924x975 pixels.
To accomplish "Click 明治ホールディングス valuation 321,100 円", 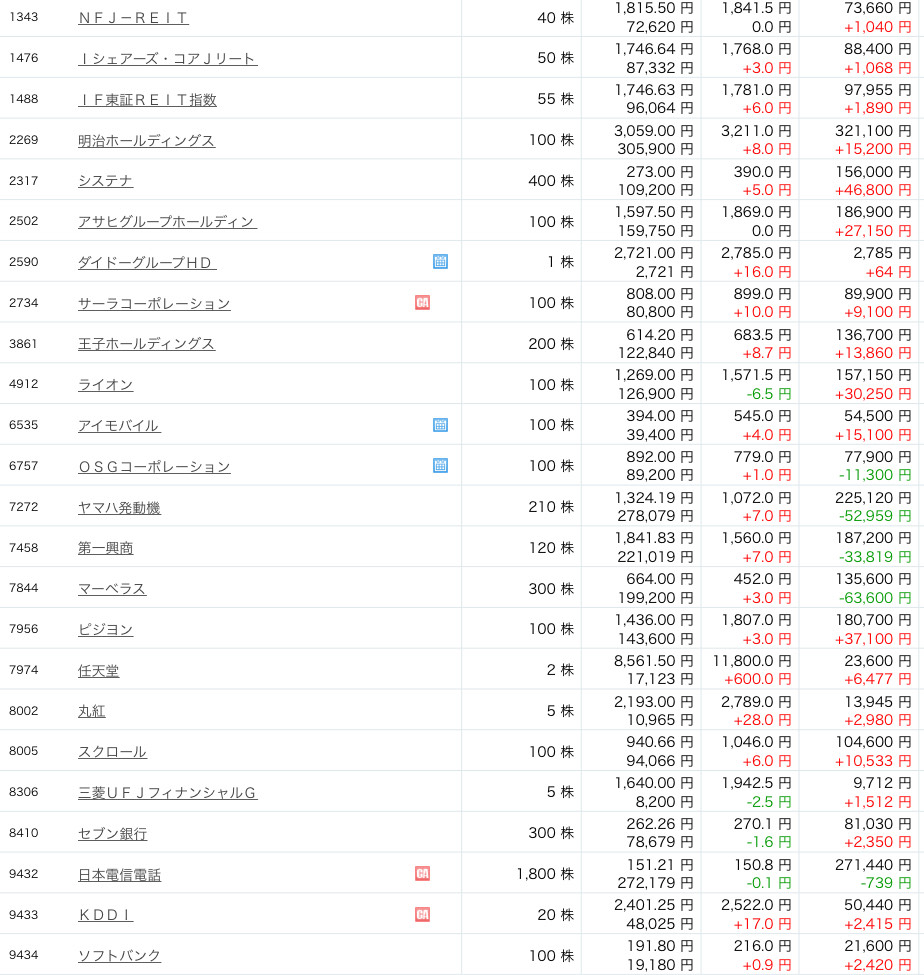I will [873, 131].
